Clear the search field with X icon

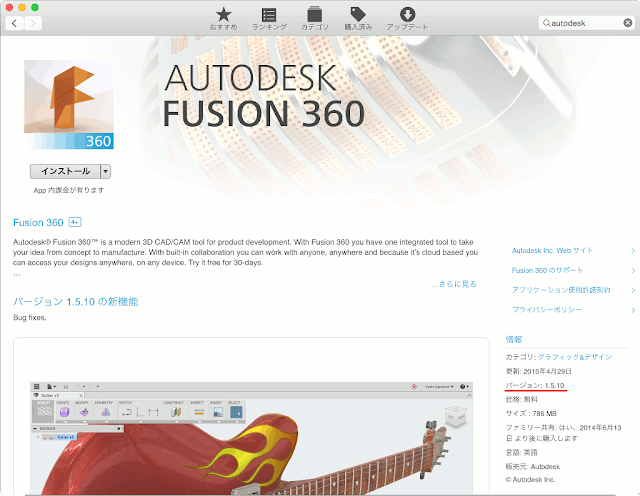[628, 23]
